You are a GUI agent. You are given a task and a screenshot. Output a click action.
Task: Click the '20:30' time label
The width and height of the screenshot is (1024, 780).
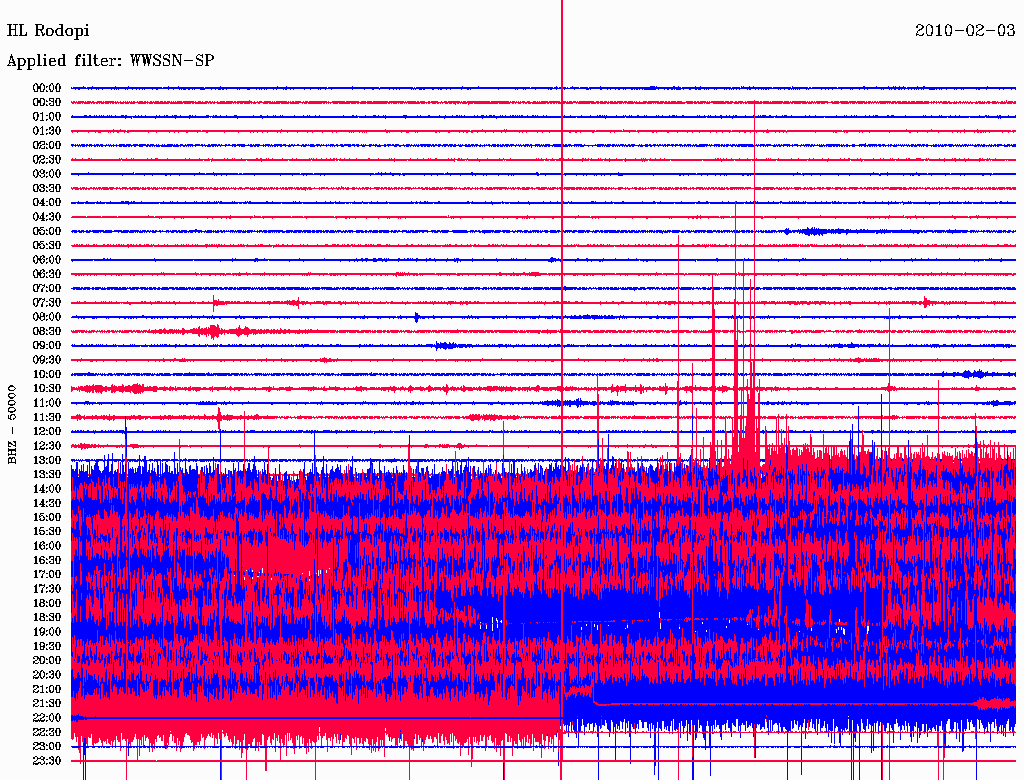pos(47,675)
